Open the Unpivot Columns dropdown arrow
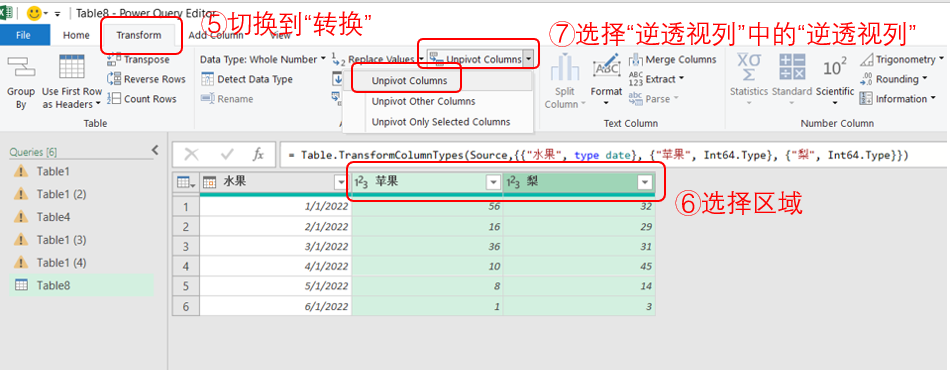 click(529, 59)
